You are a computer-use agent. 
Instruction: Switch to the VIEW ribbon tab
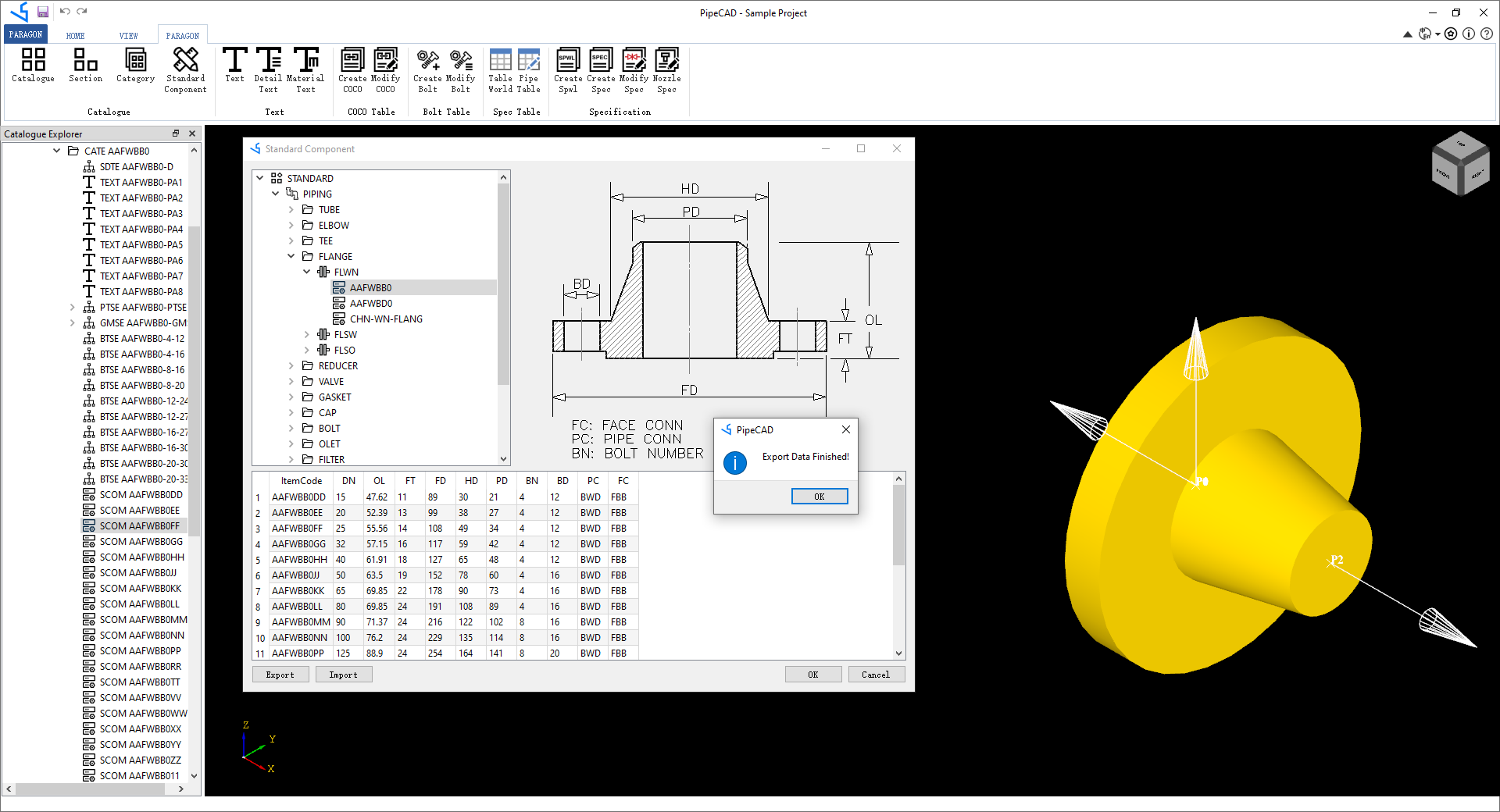coord(128,34)
